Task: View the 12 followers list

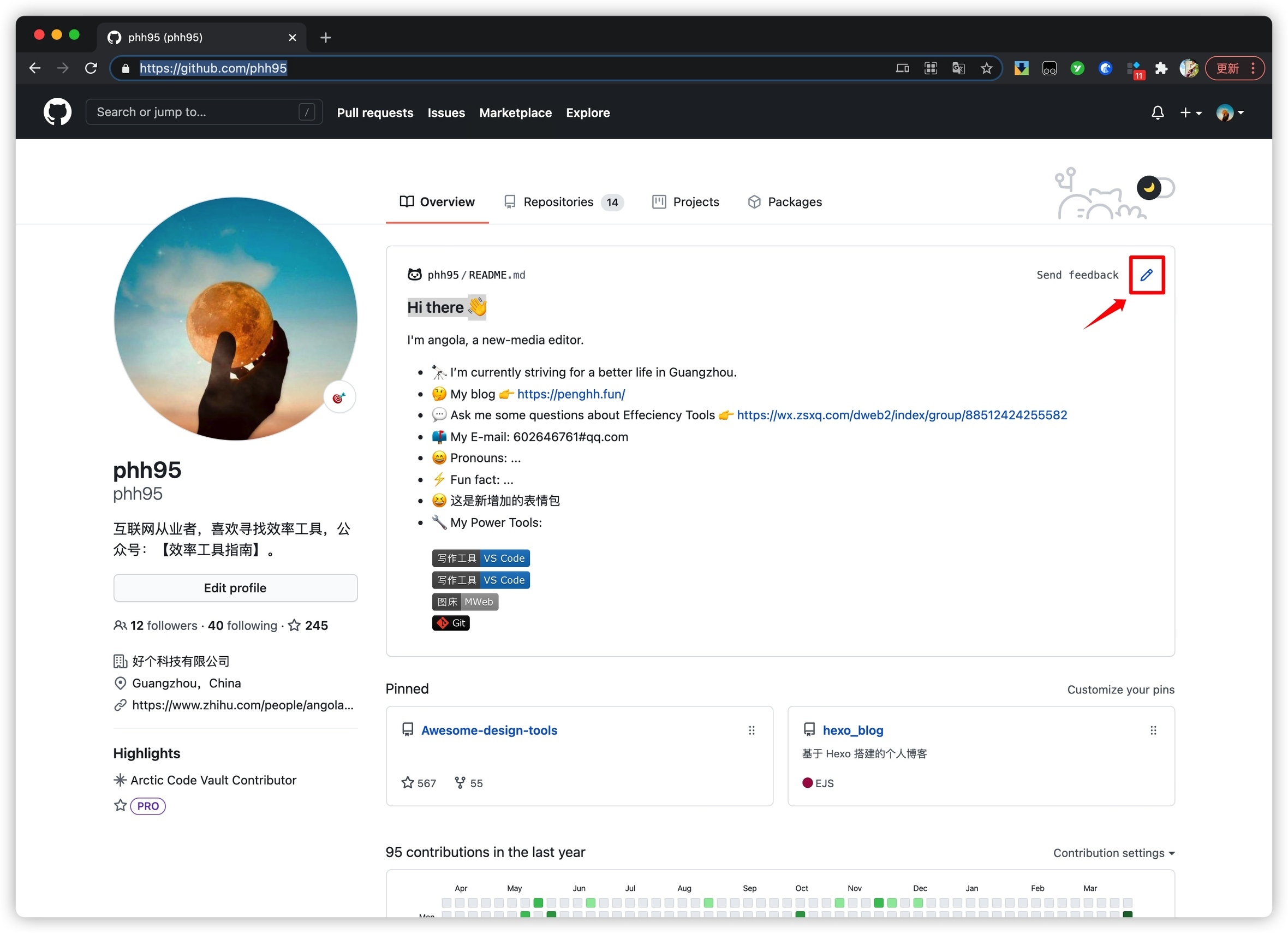Action: [x=156, y=625]
